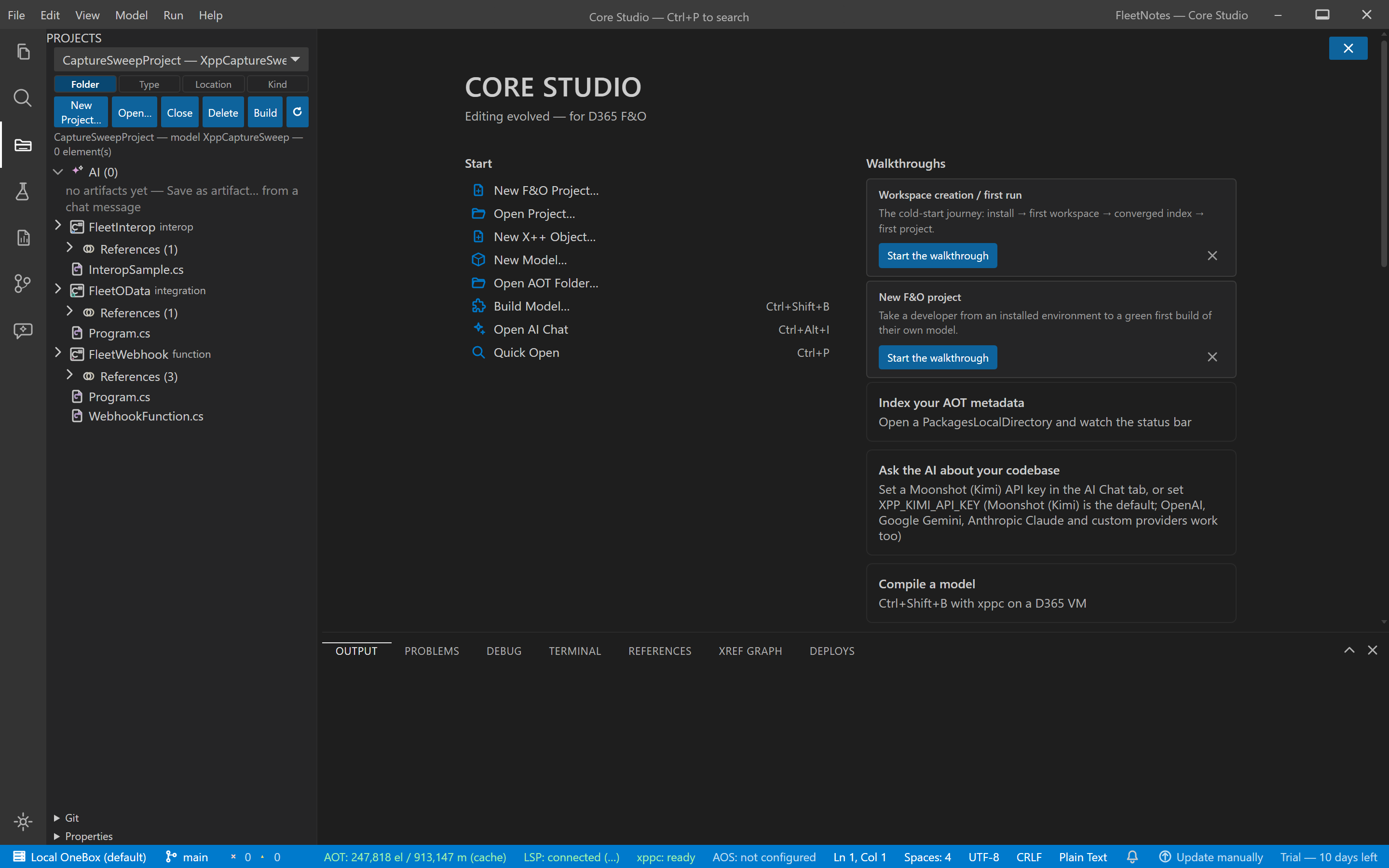Select the Location grouping toggle
This screenshot has height=868, width=1389.
(x=214, y=84)
